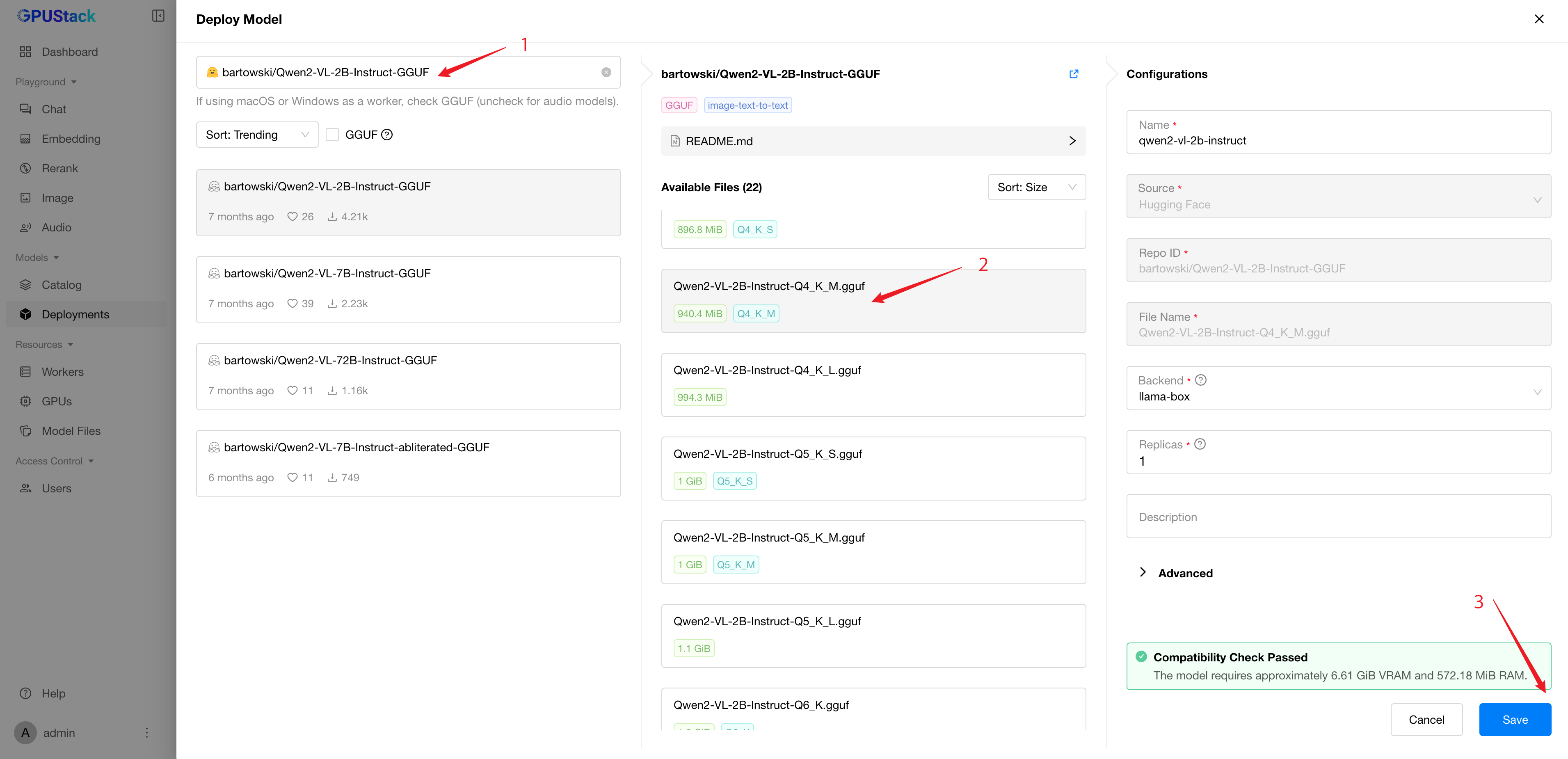
Task: Expand the README.md file row
Action: click(873, 141)
